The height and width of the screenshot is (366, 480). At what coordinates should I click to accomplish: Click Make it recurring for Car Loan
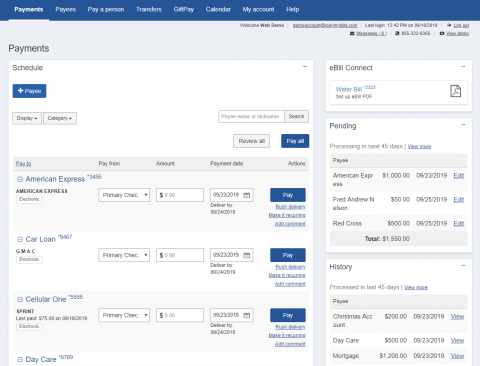287,275
